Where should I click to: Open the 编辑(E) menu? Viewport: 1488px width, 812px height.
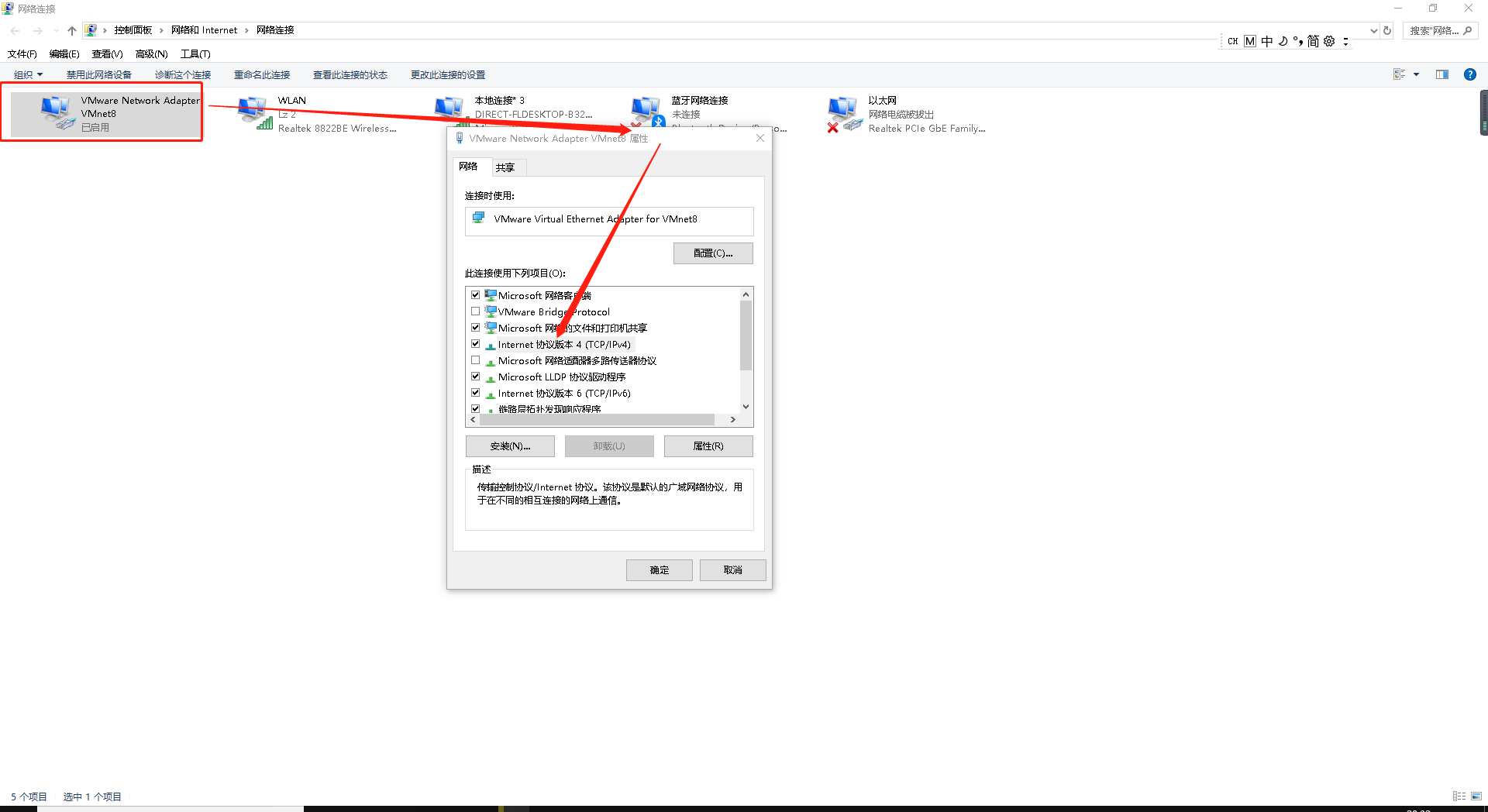tap(64, 54)
